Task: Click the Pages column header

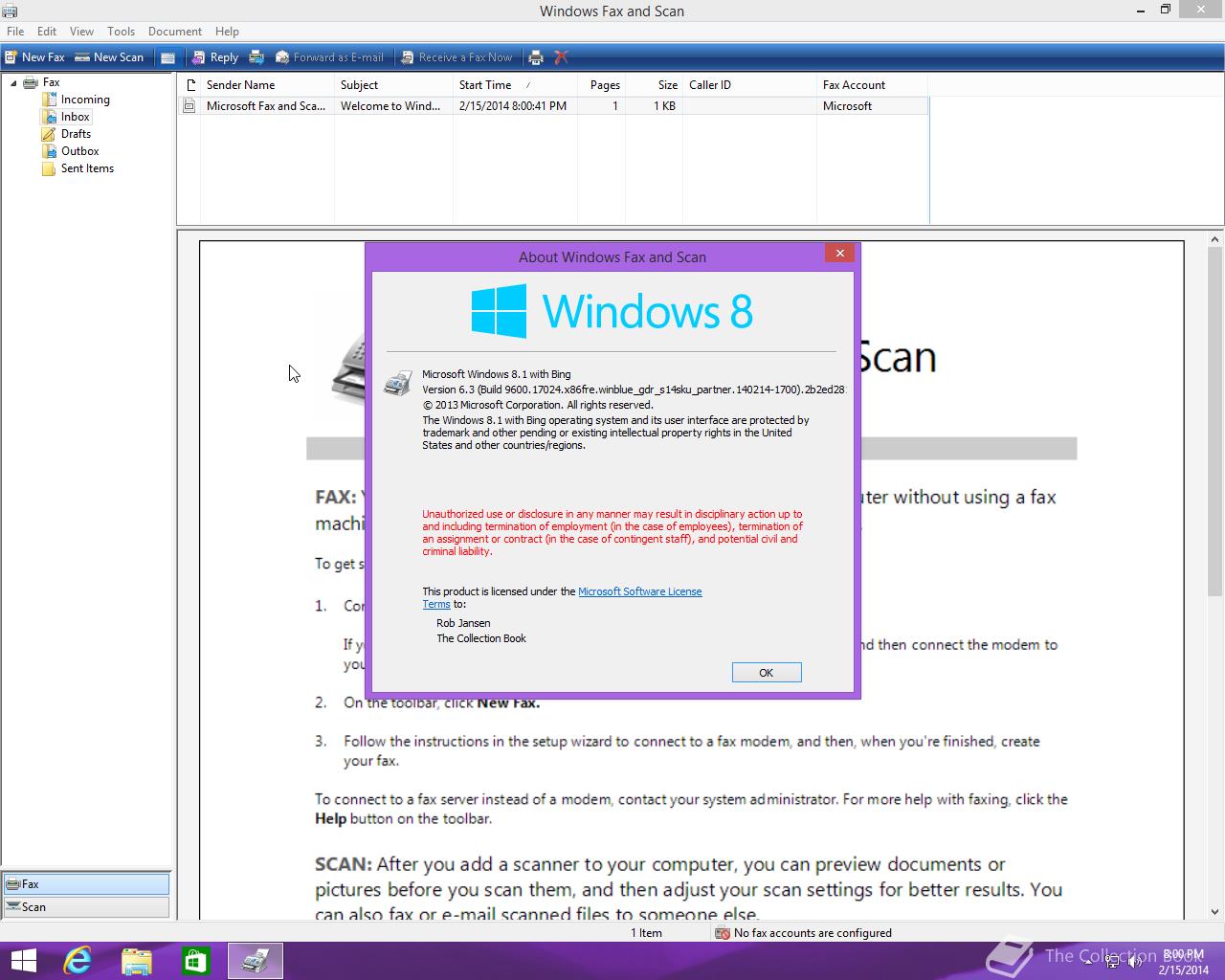Action: tap(601, 85)
